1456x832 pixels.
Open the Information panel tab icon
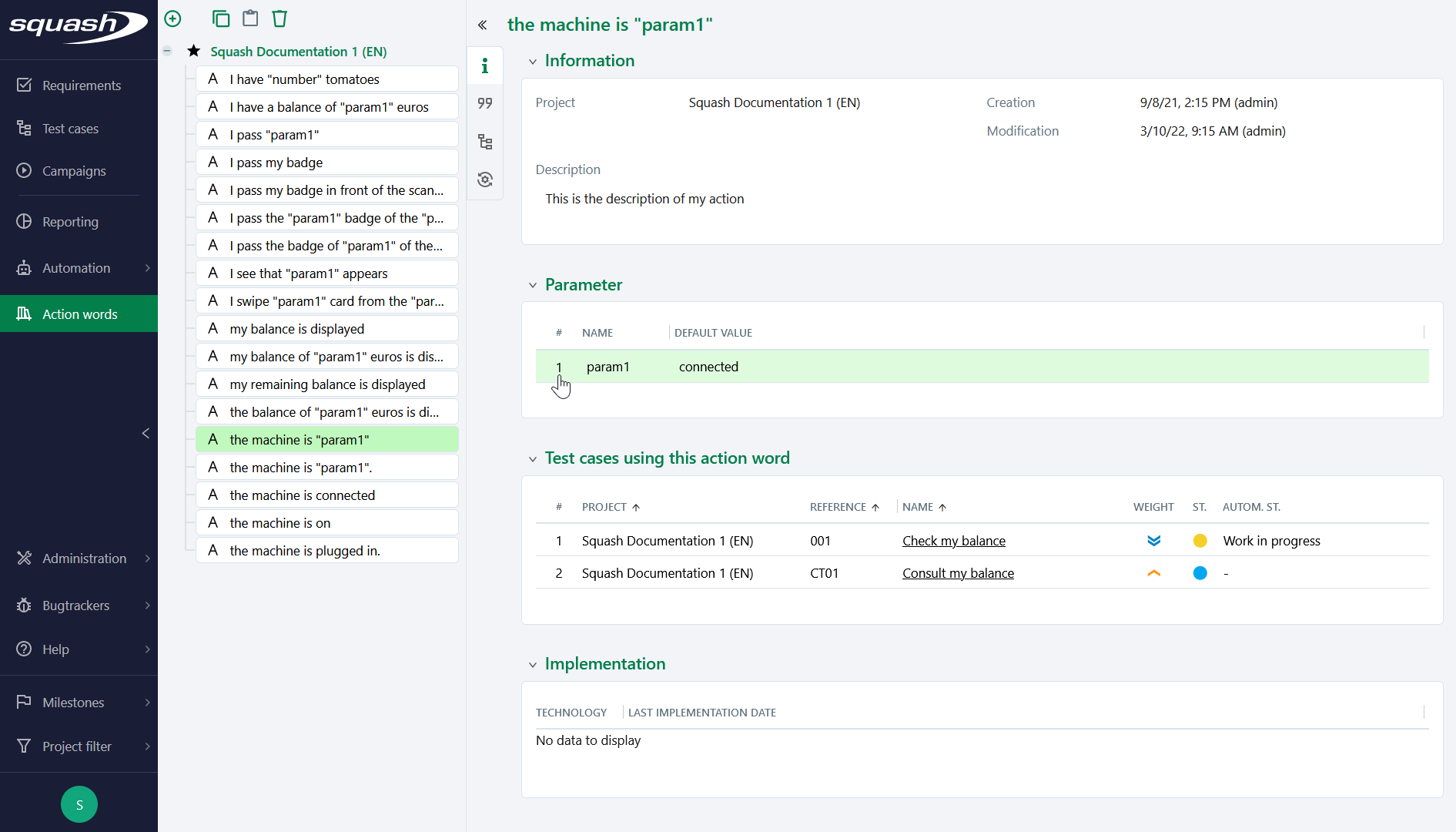tap(485, 65)
